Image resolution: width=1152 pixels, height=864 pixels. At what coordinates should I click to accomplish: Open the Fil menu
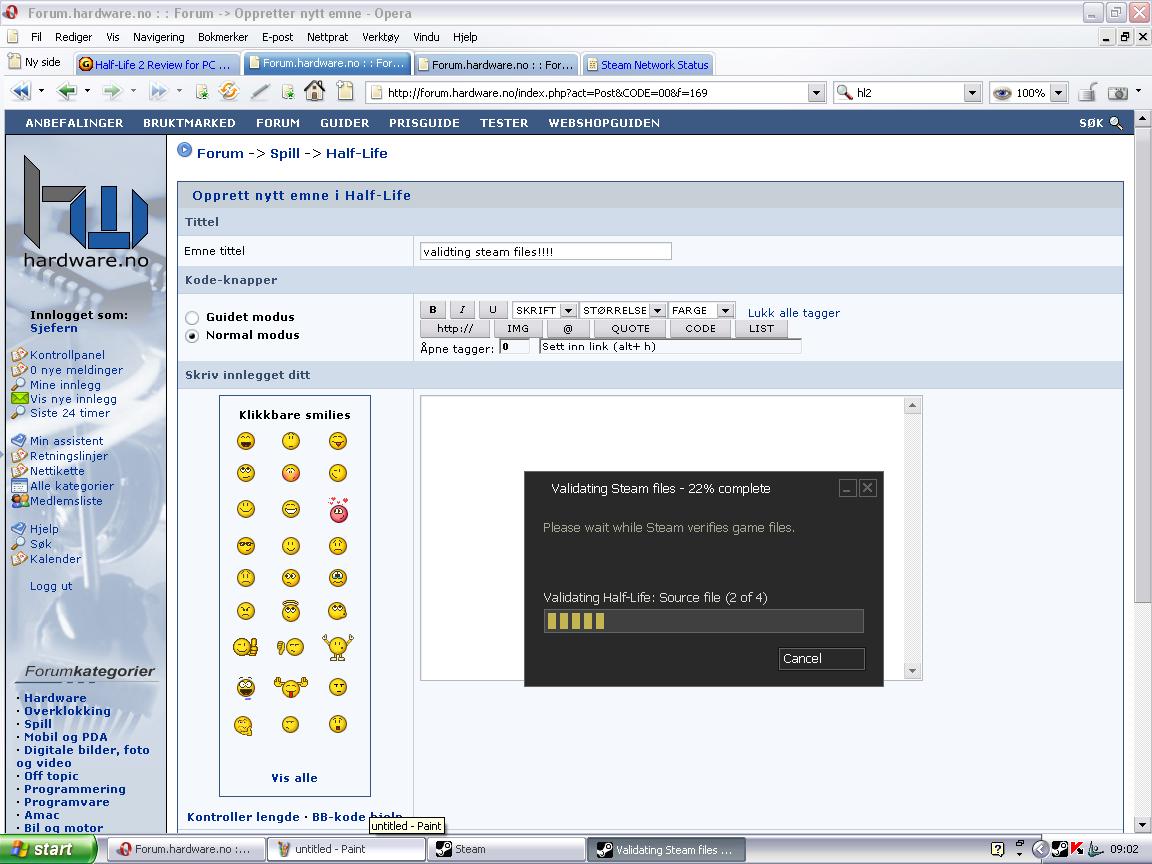point(36,37)
